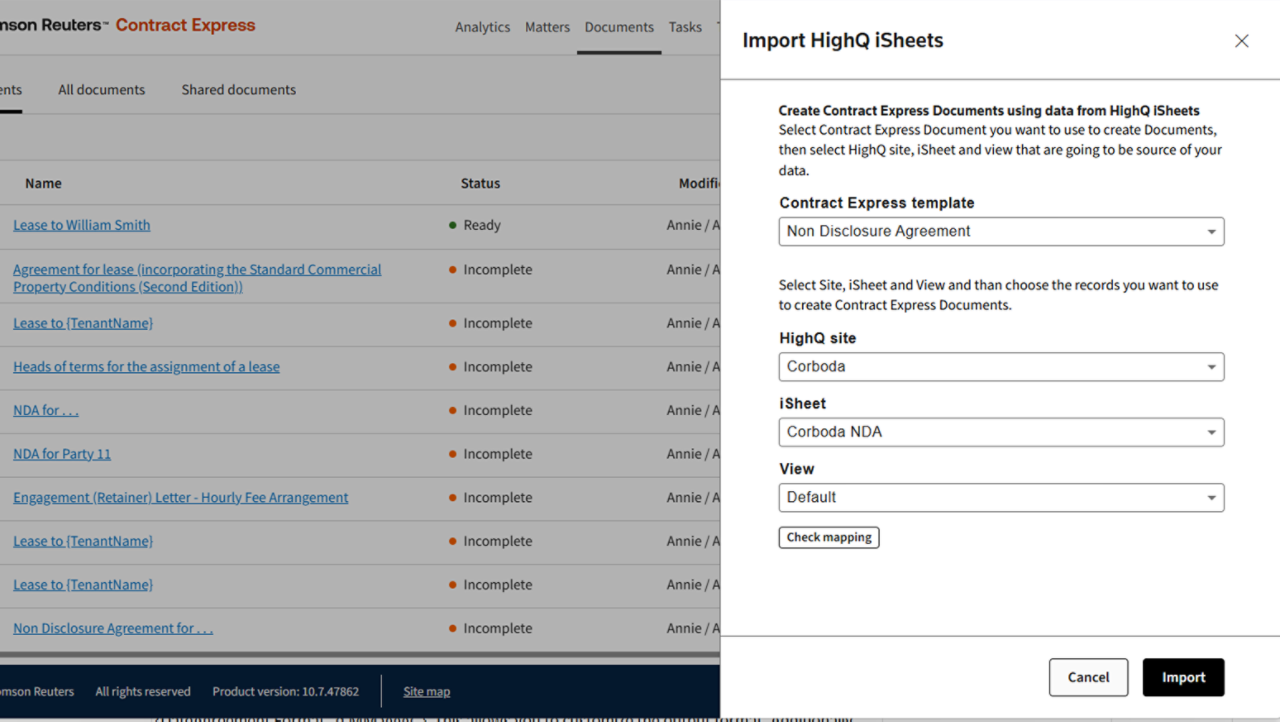Open the Shared documents tab
1280x722 pixels.
point(238,89)
